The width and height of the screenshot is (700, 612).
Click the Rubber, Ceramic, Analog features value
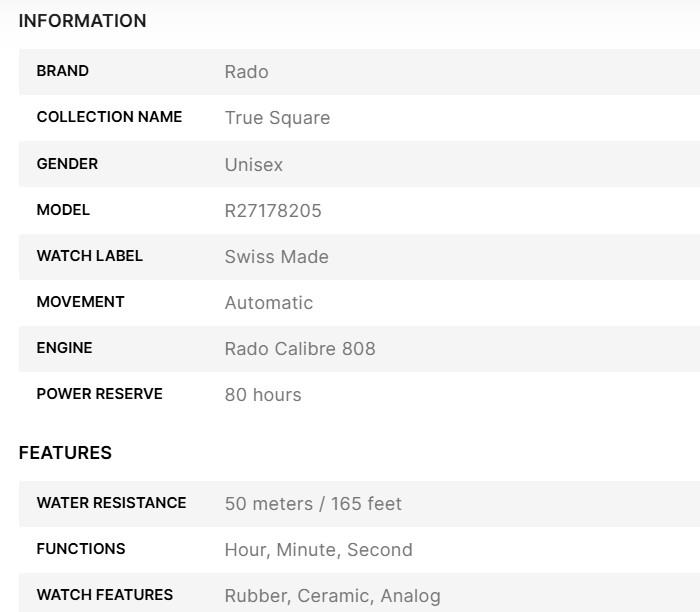pyautogui.click(x=332, y=596)
